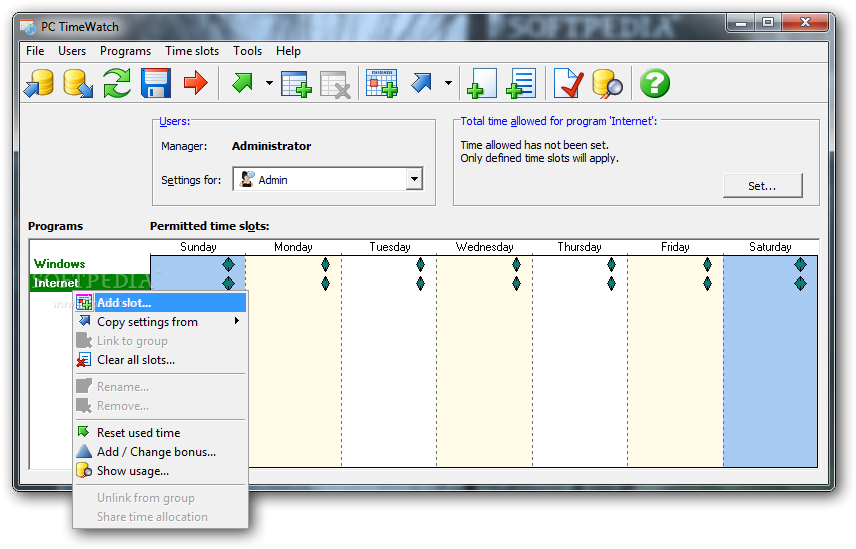The height and width of the screenshot is (549, 856).
Task: Click the 'Set...' button
Action: click(x=763, y=186)
